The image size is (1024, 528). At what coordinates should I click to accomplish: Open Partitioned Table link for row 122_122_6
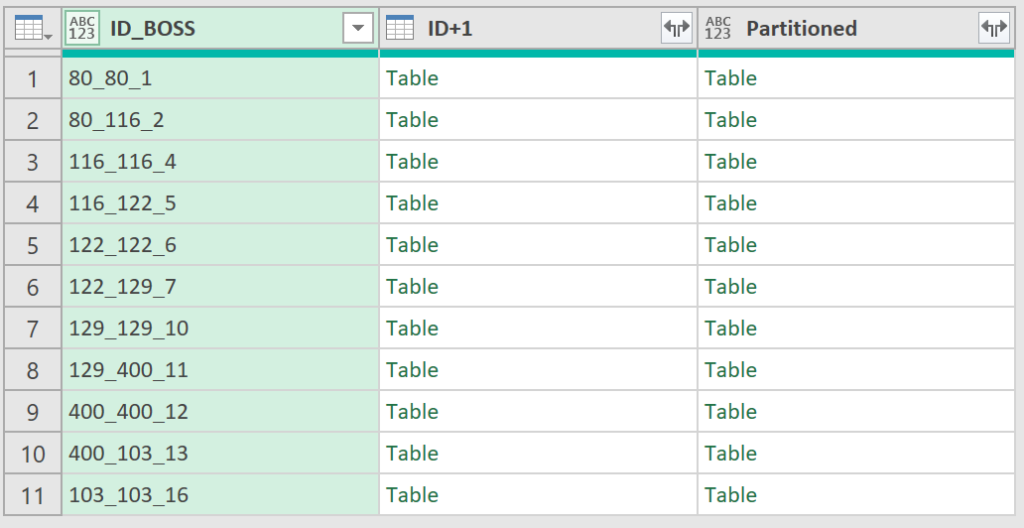731,245
